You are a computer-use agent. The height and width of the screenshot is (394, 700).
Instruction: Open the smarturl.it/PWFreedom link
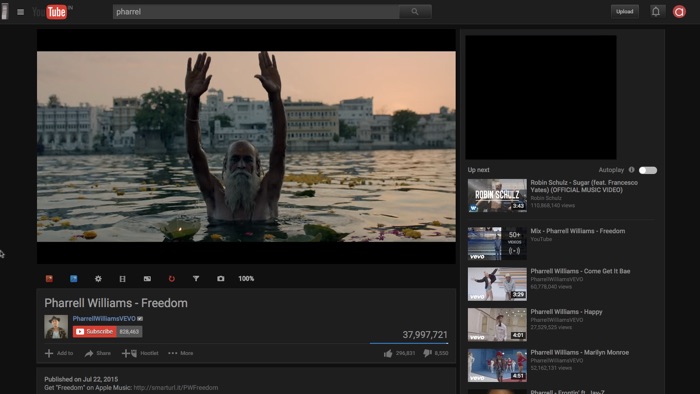coord(176,388)
